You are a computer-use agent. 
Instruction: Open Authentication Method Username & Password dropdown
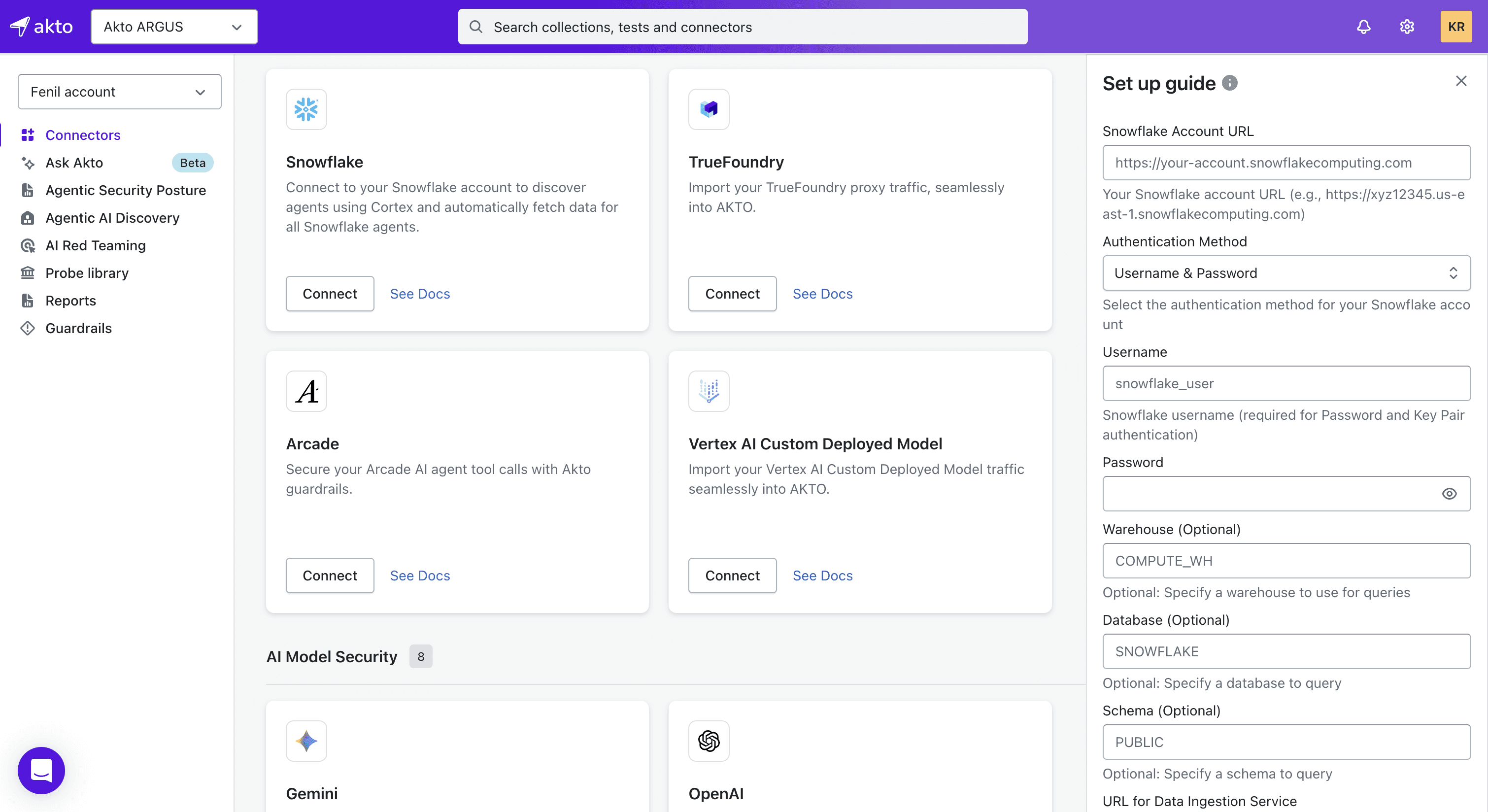(x=1286, y=272)
